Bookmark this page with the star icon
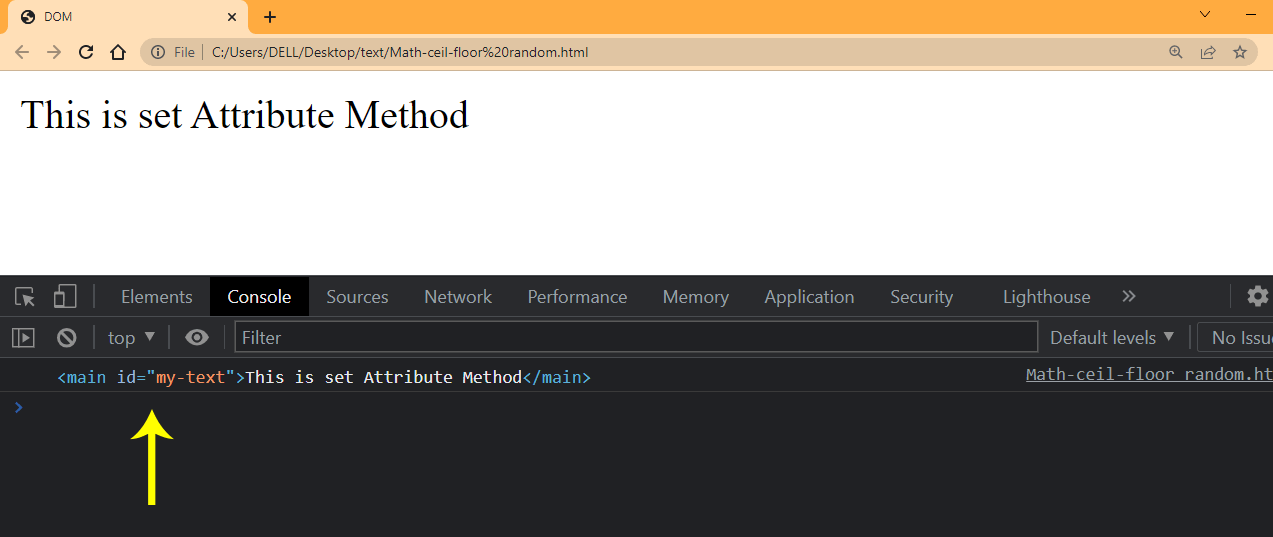The width and height of the screenshot is (1273, 537). (x=1240, y=52)
